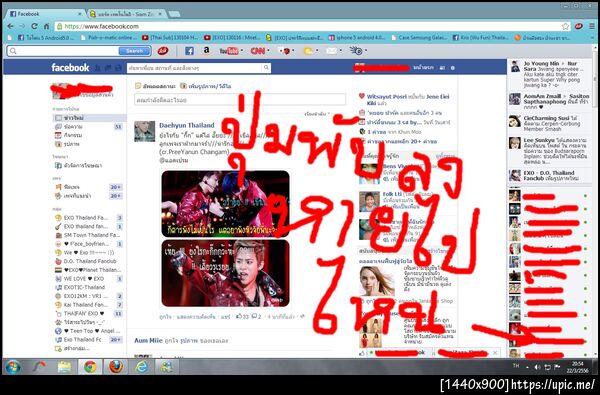Click the volume icon in system tray
Screen dimensions: 600x395
tap(538, 367)
